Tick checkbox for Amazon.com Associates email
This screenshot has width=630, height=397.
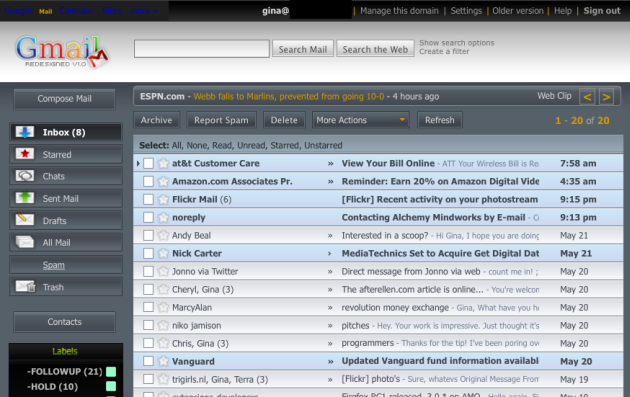point(148,181)
